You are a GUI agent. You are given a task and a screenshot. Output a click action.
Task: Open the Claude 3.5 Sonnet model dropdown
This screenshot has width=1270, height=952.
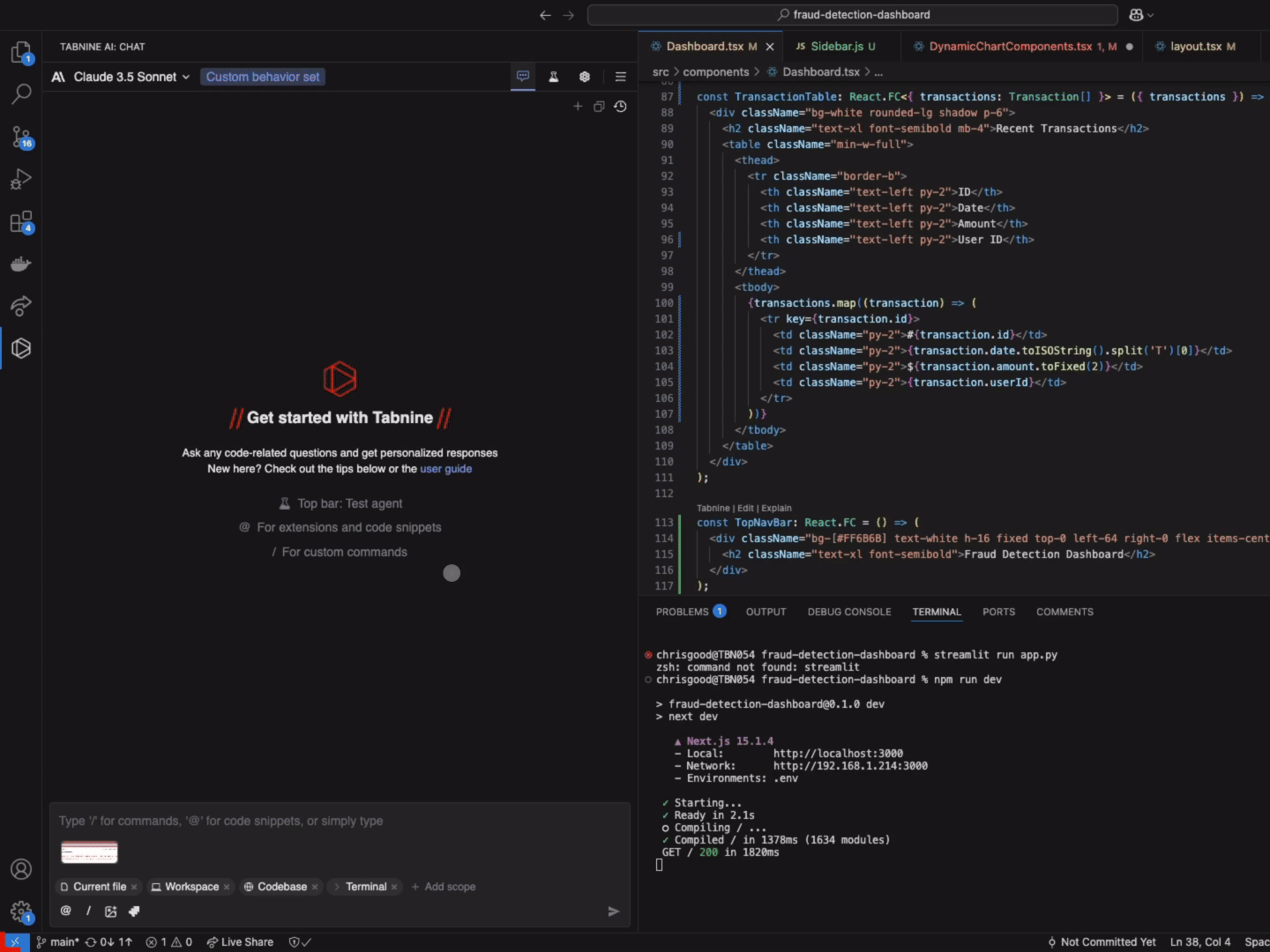[x=122, y=77]
